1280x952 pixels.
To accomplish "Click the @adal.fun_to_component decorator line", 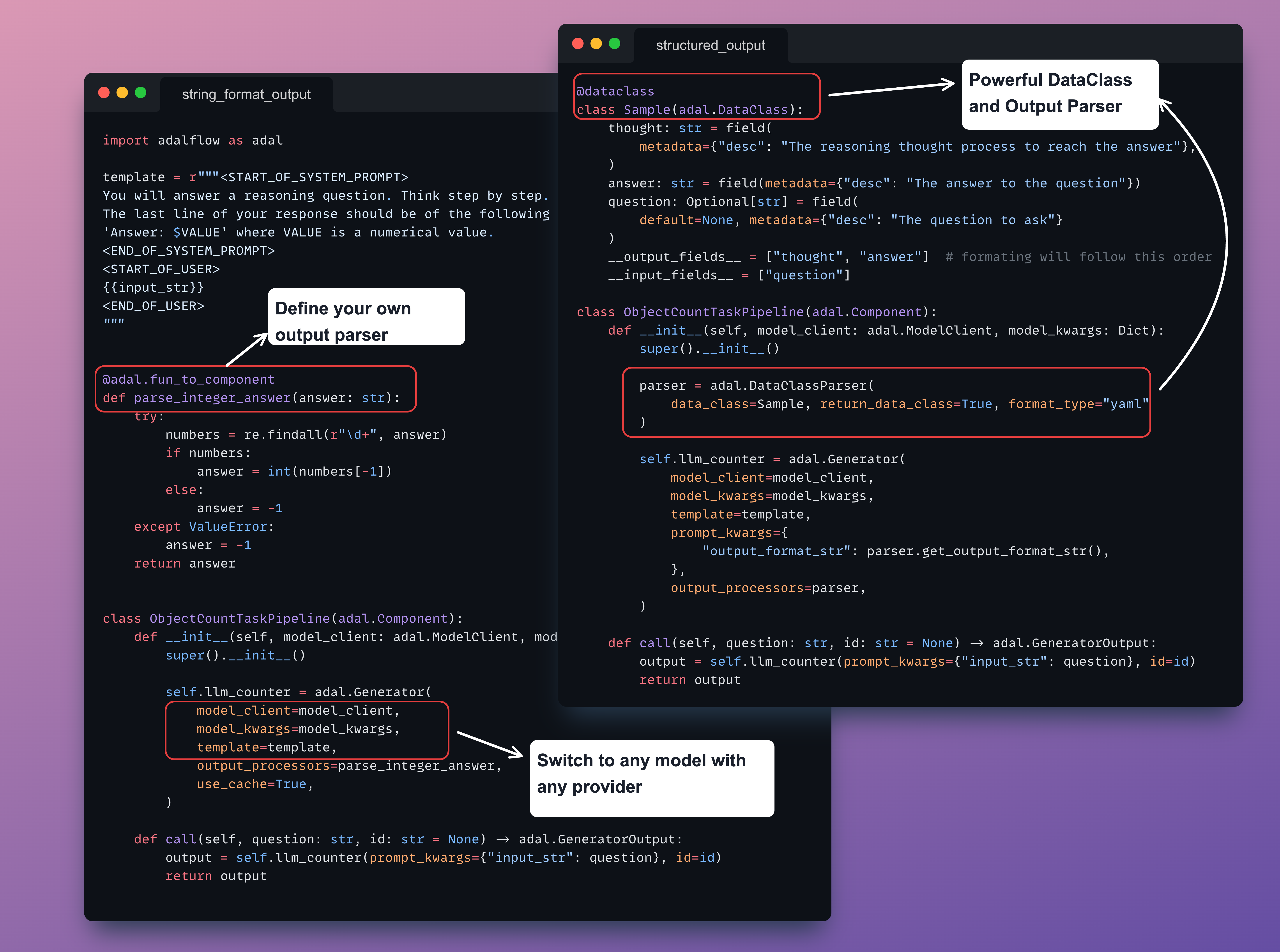I will tap(188, 380).
